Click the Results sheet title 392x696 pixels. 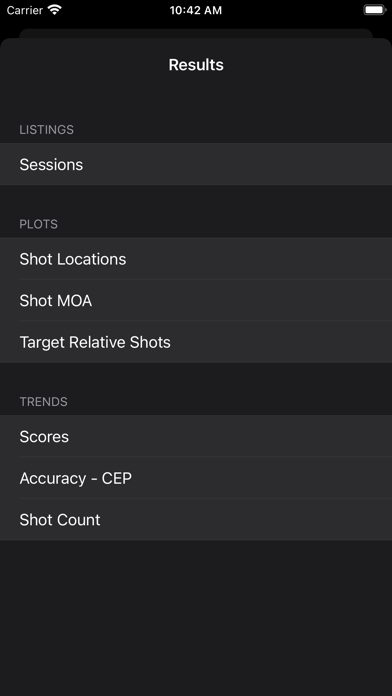click(x=196, y=65)
